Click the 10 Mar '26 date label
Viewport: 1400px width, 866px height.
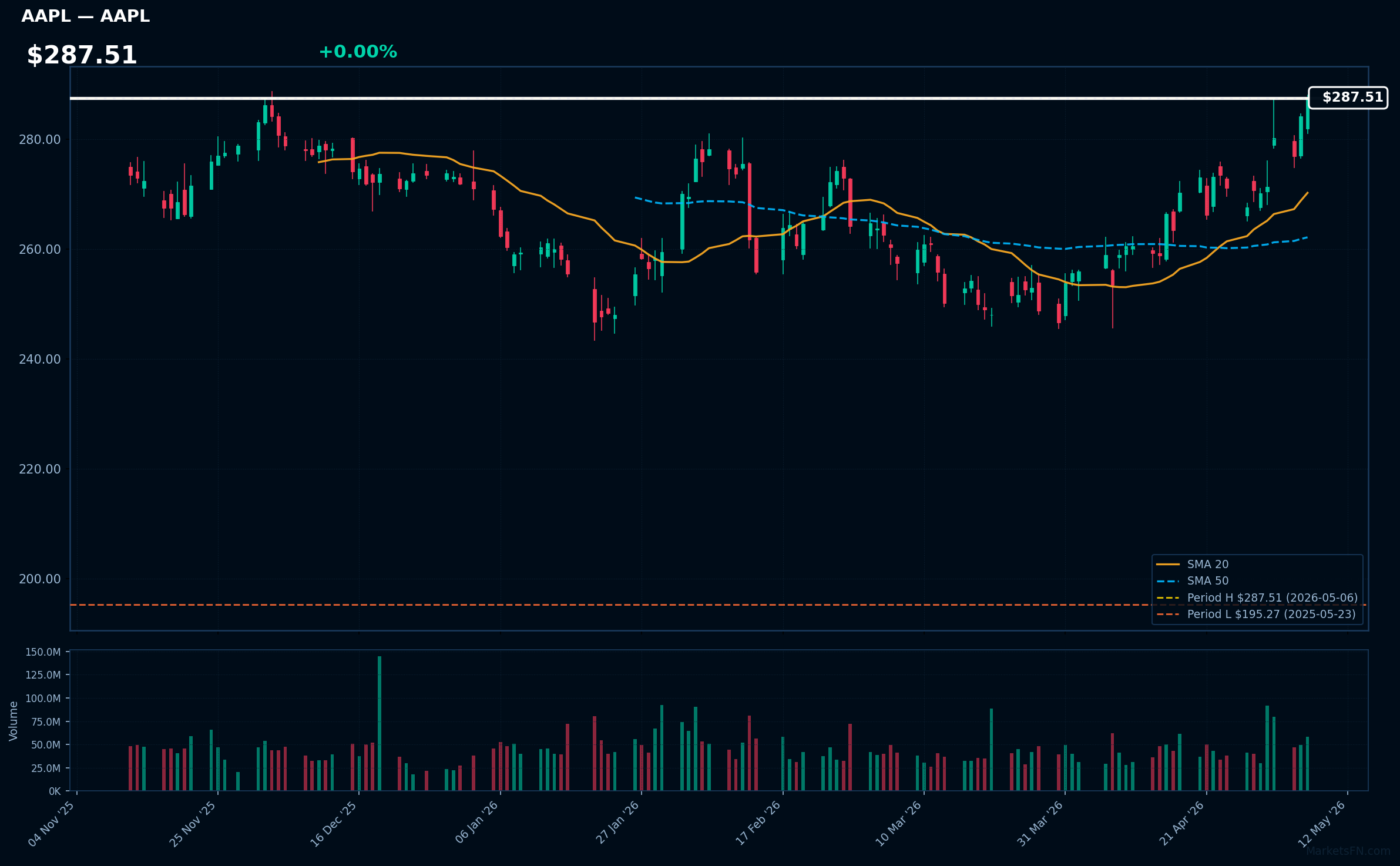pyautogui.click(x=899, y=823)
